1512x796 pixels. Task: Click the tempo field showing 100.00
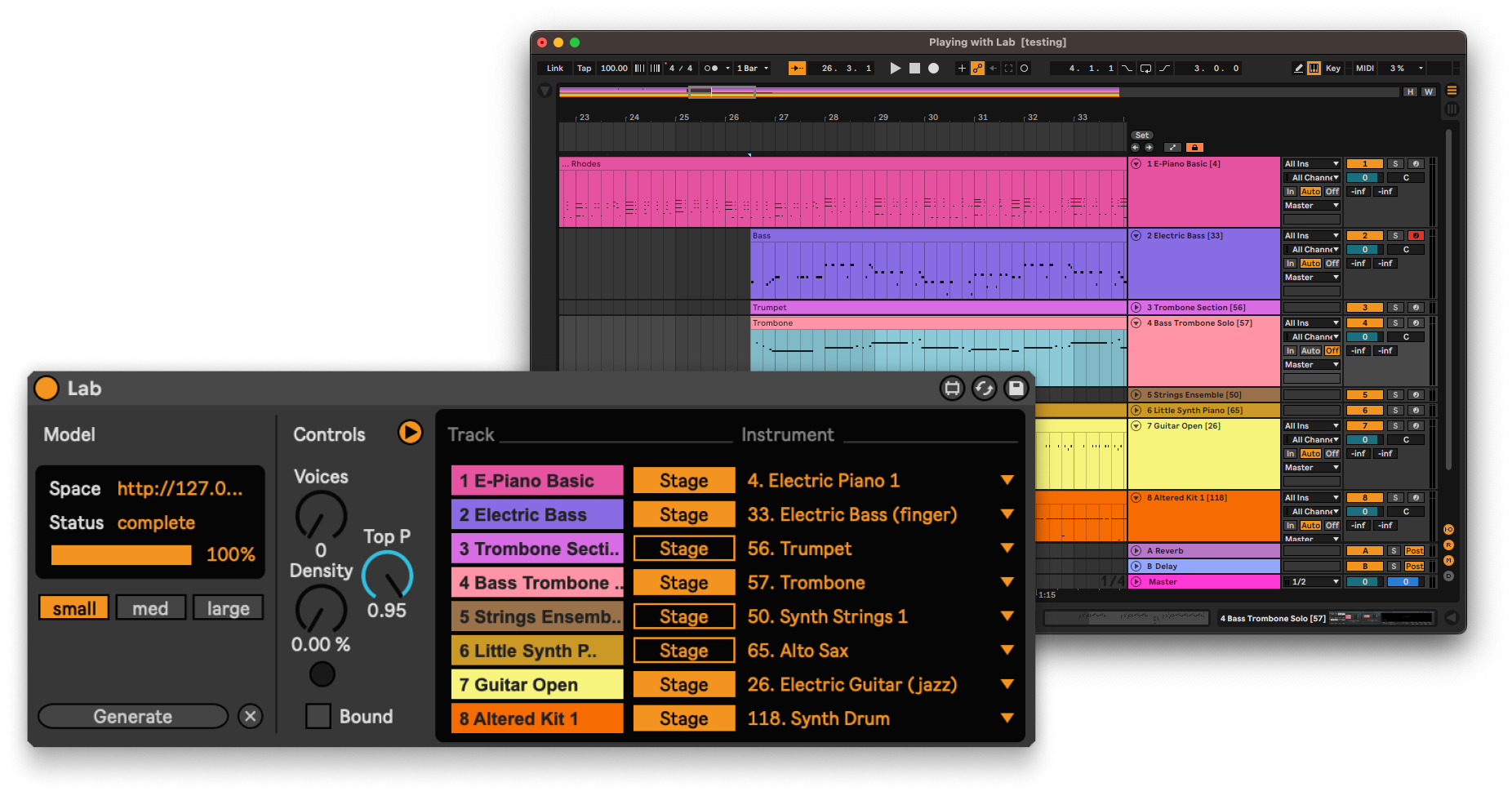614,69
